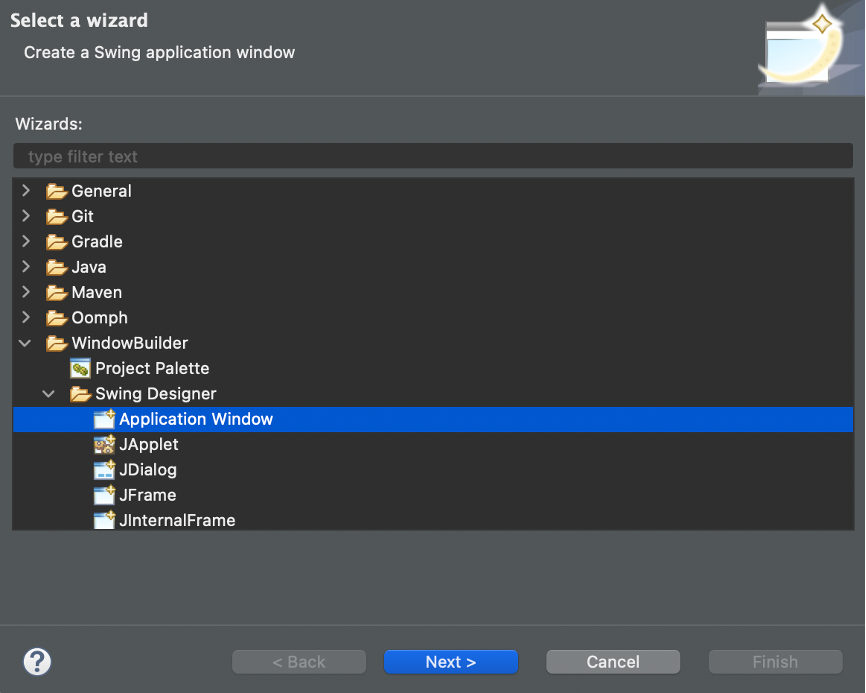Select the Project Palette label
Screen dimensions: 866x693
pyautogui.click(x=152, y=368)
